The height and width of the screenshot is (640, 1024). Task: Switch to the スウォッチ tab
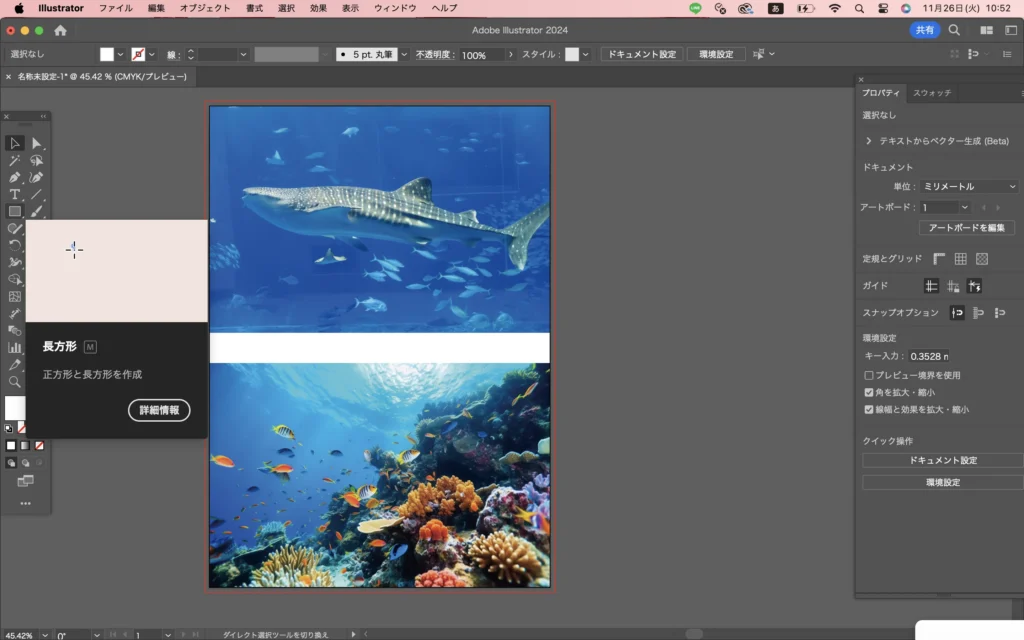932,93
